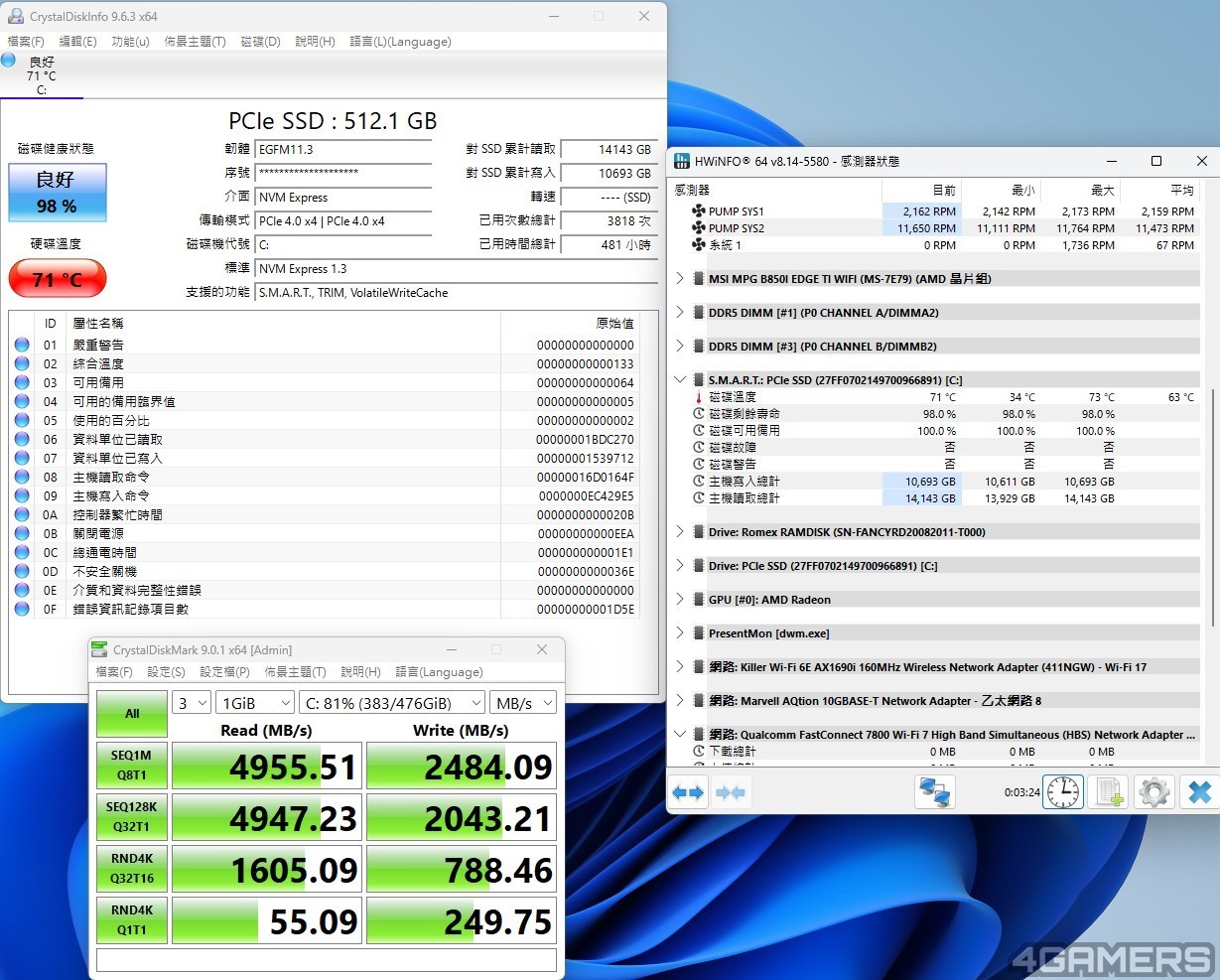The image size is (1220, 980).
Task: Open test size dropdown showing 1GiB
Action: pos(255,703)
